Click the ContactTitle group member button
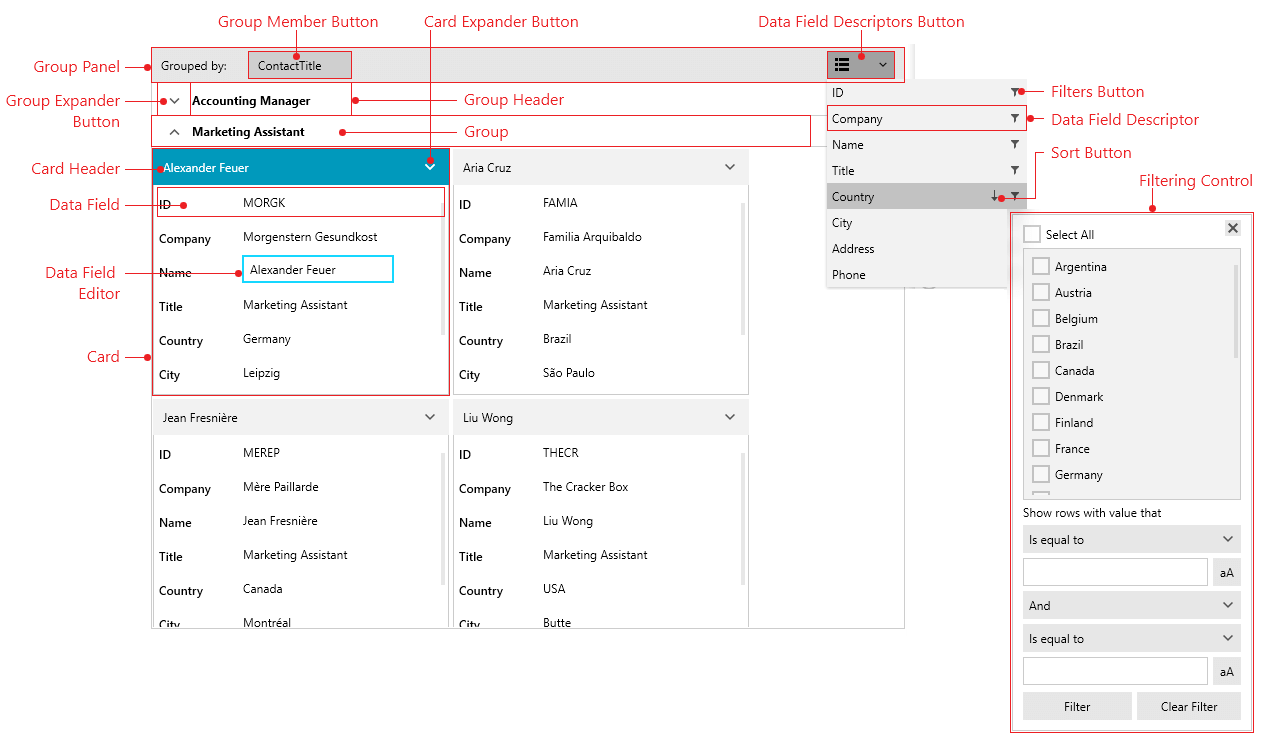This screenshot has width=1266, height=745. click(299, 64)
